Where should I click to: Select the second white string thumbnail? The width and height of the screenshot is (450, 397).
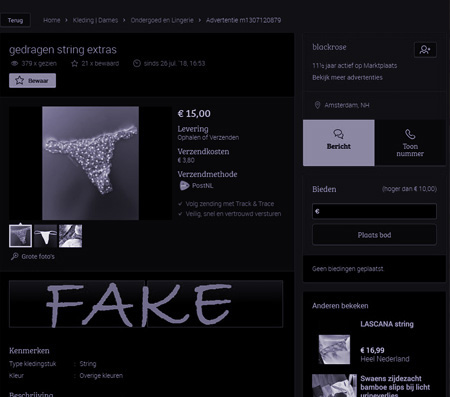tap(45, 236)
